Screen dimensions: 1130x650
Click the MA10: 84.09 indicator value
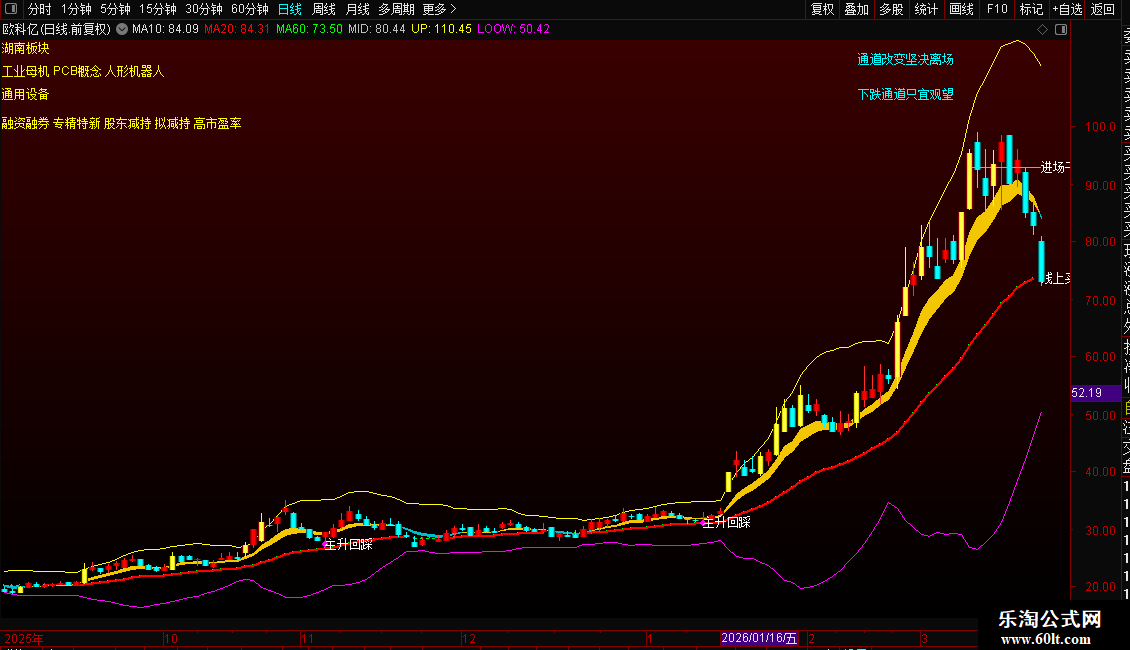(x=165, y=29)
